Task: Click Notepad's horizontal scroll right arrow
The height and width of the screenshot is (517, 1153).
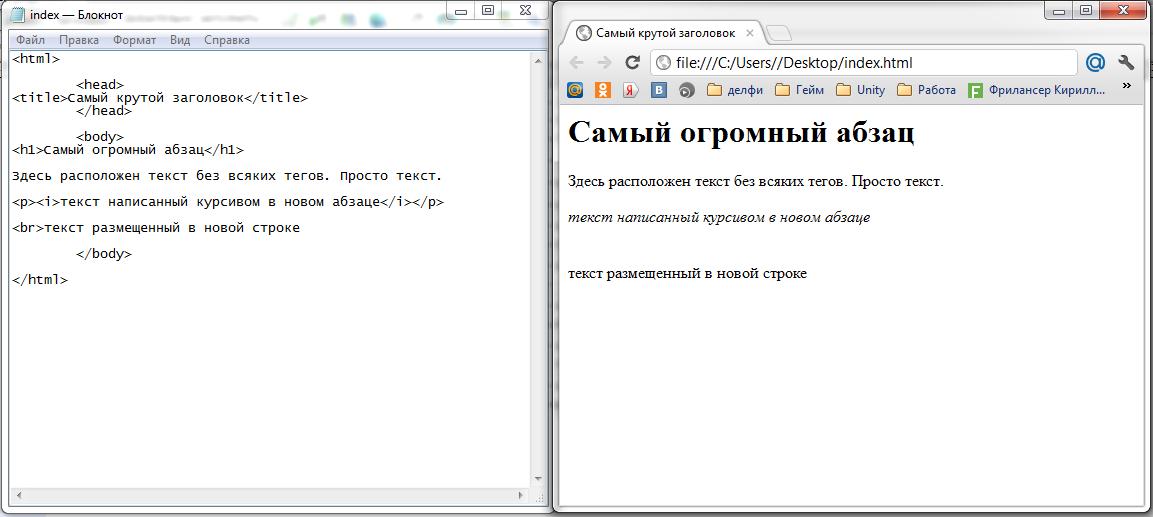Action: tap(521, 496)
